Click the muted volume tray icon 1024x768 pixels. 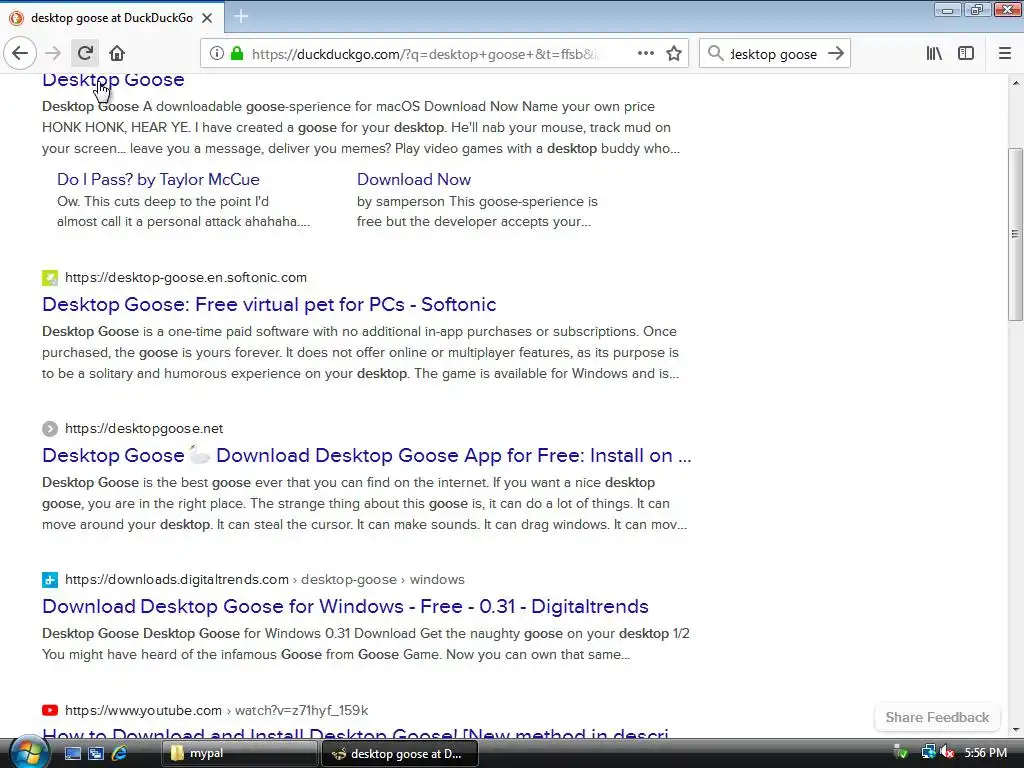coord(947,752)
